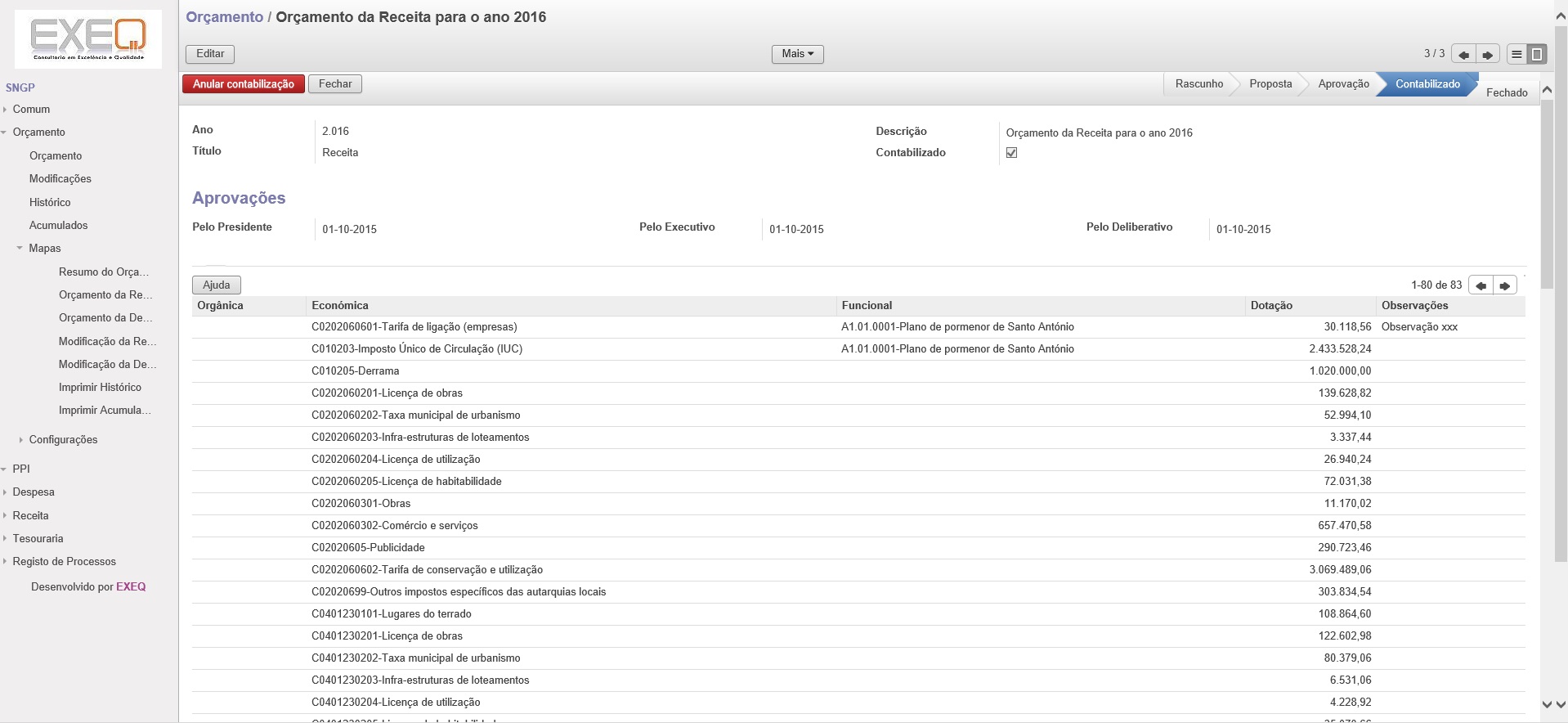Open the Mais dropdown menu
The width and height of the screenshot is (1568, 723).
(x=797, y=54)
